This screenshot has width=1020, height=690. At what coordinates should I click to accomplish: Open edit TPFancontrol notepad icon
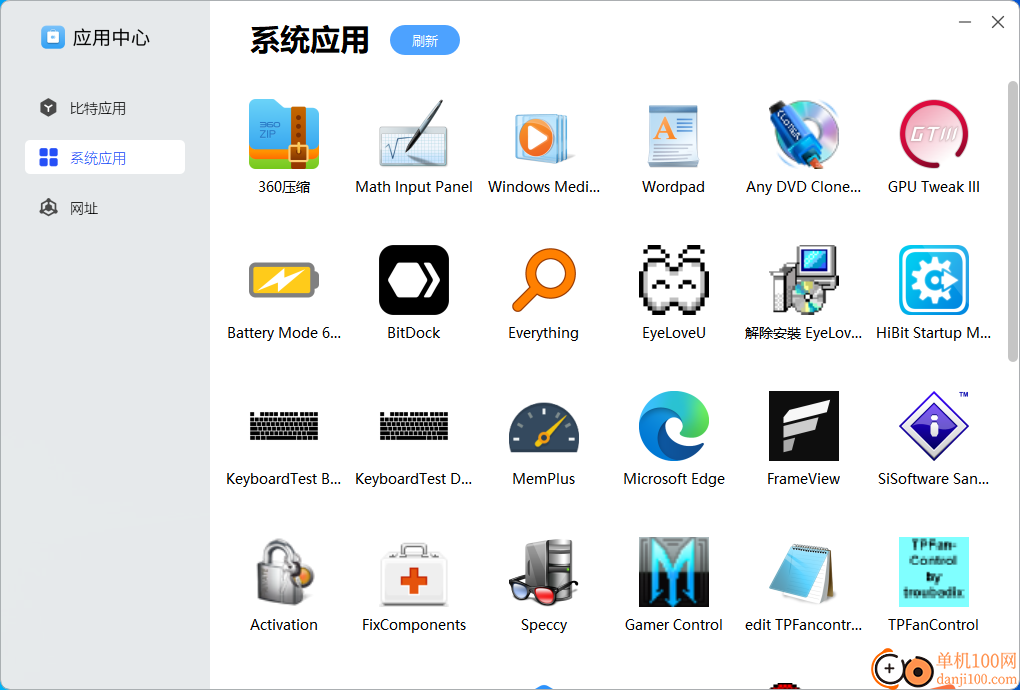pos(803,572)
